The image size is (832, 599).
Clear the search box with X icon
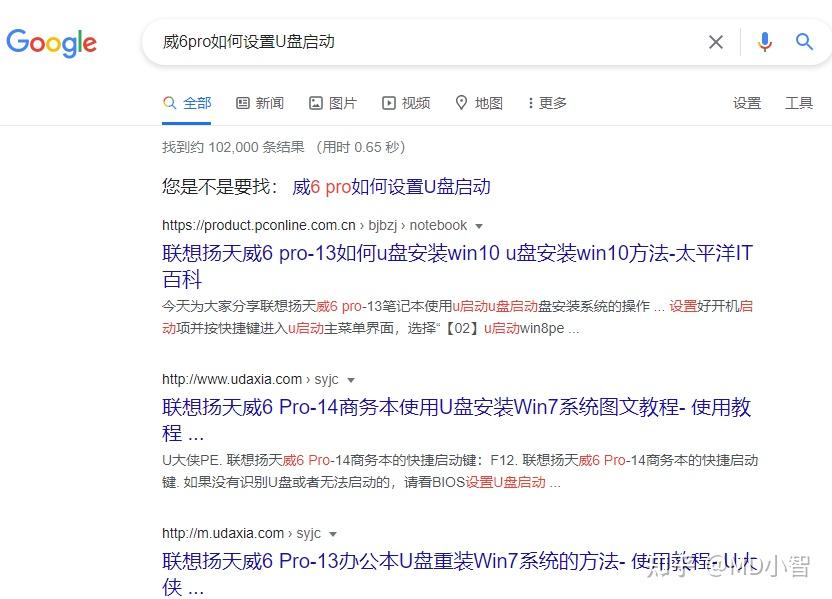716,42
